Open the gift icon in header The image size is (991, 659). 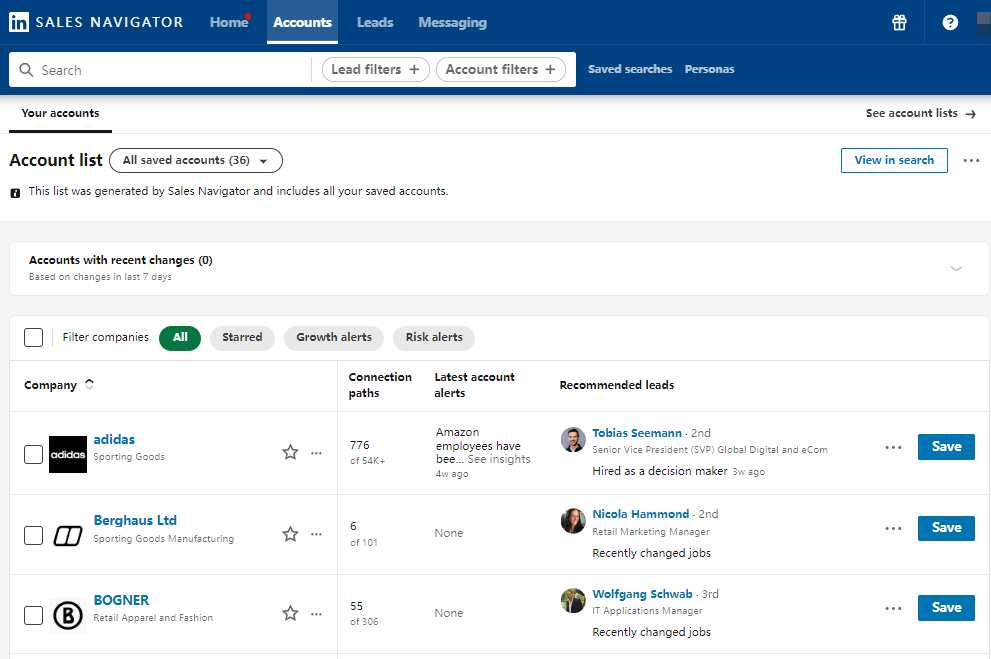pyautogui.click(x=899, y=22)
